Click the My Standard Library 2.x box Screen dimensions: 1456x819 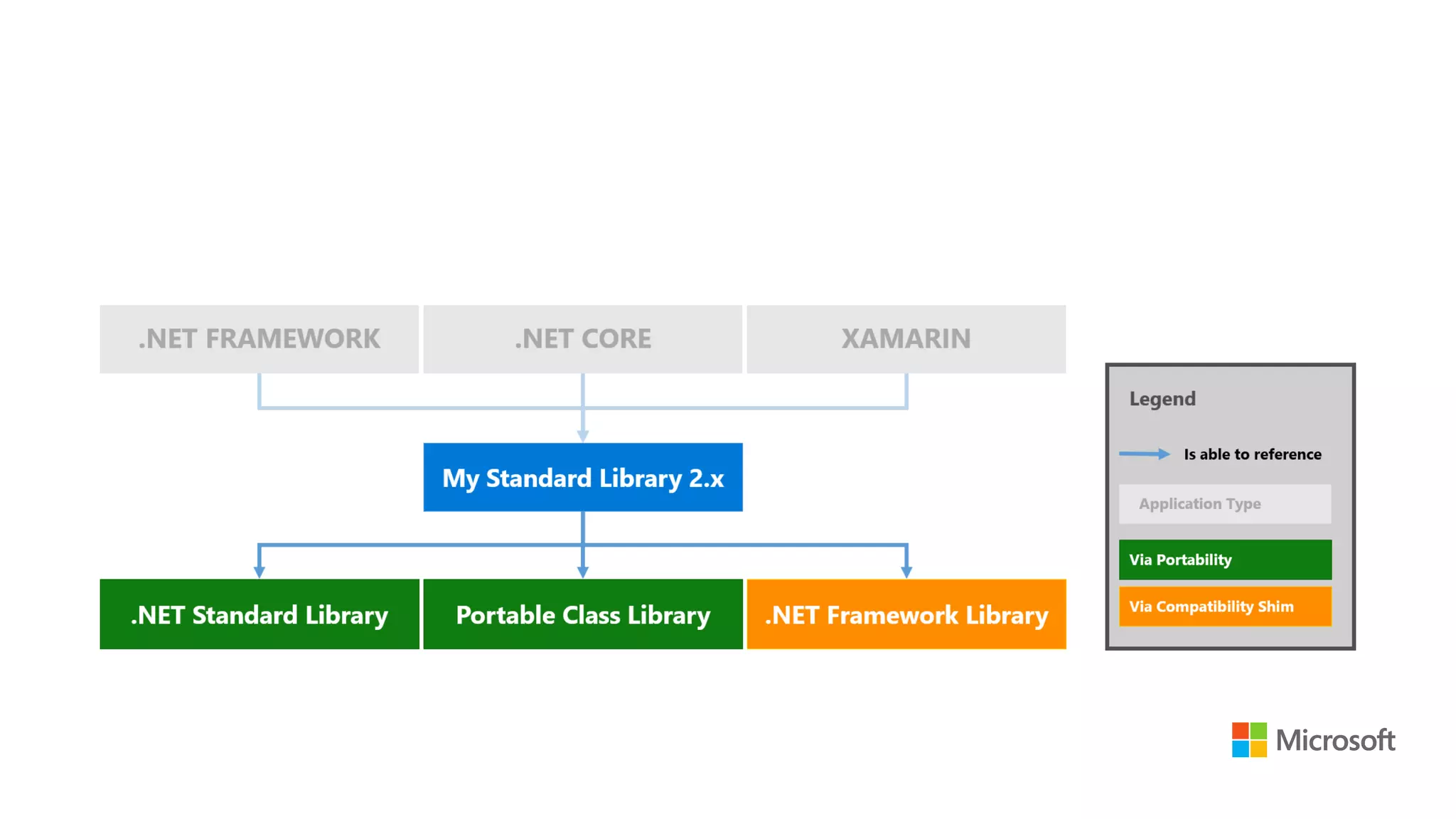(x=583, y=477)
